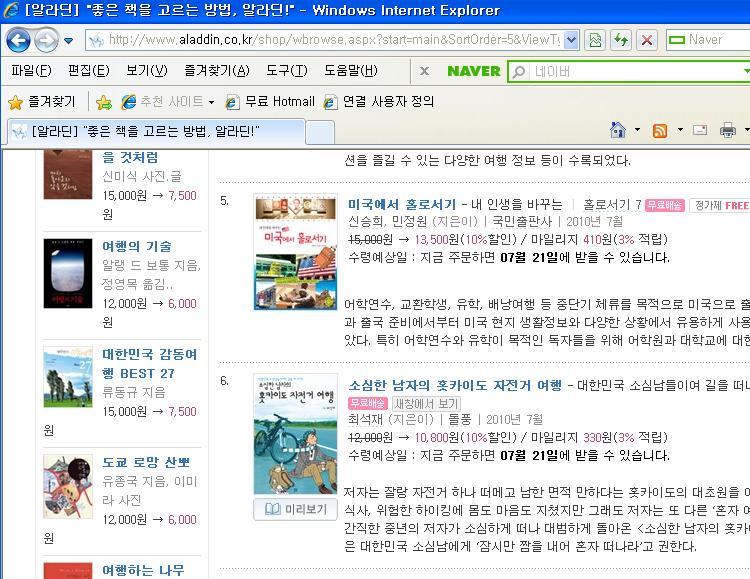
Task: Expand the RSS feeds dropdown arrow
Action: (x=680, y=130)
